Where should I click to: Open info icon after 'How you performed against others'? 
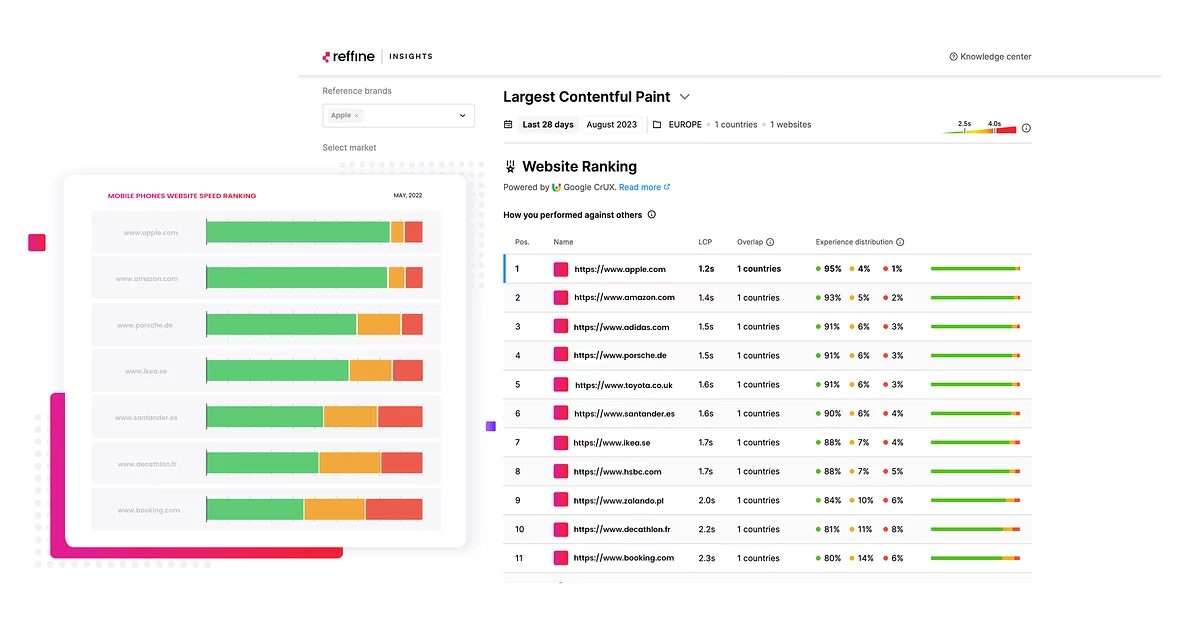click(652, 215)
